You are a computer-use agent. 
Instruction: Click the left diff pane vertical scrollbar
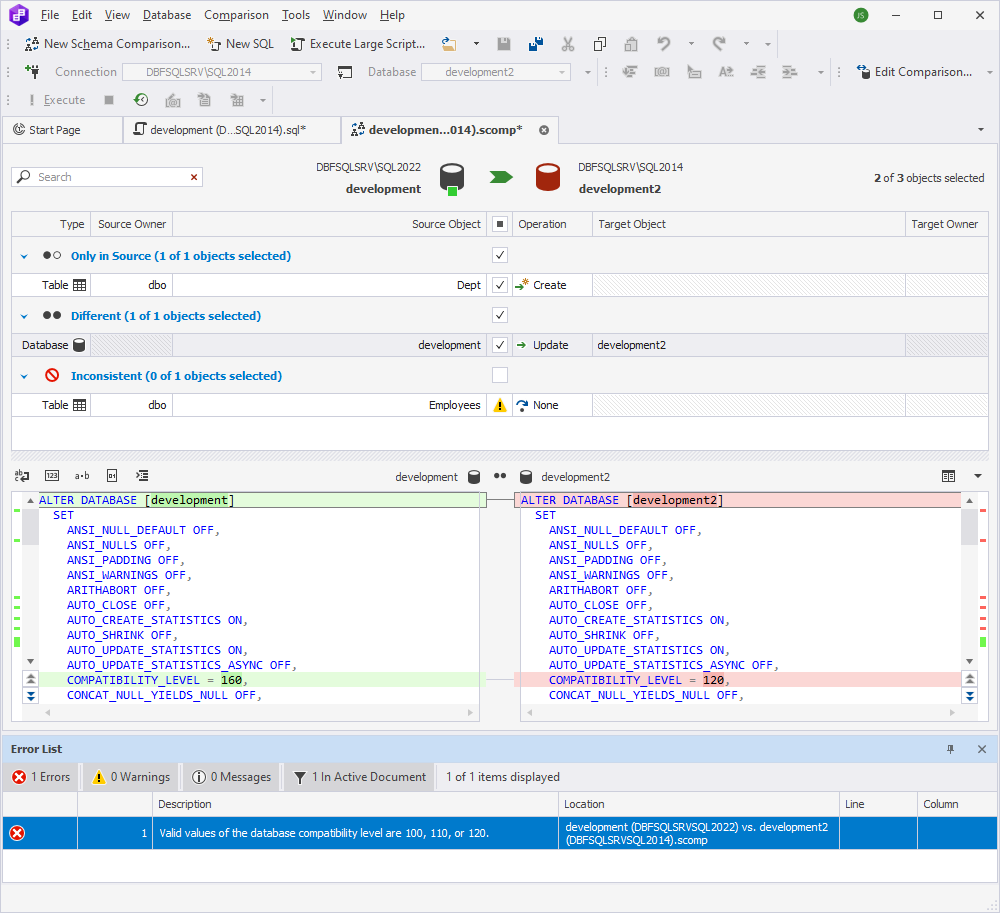click(31, 580)
